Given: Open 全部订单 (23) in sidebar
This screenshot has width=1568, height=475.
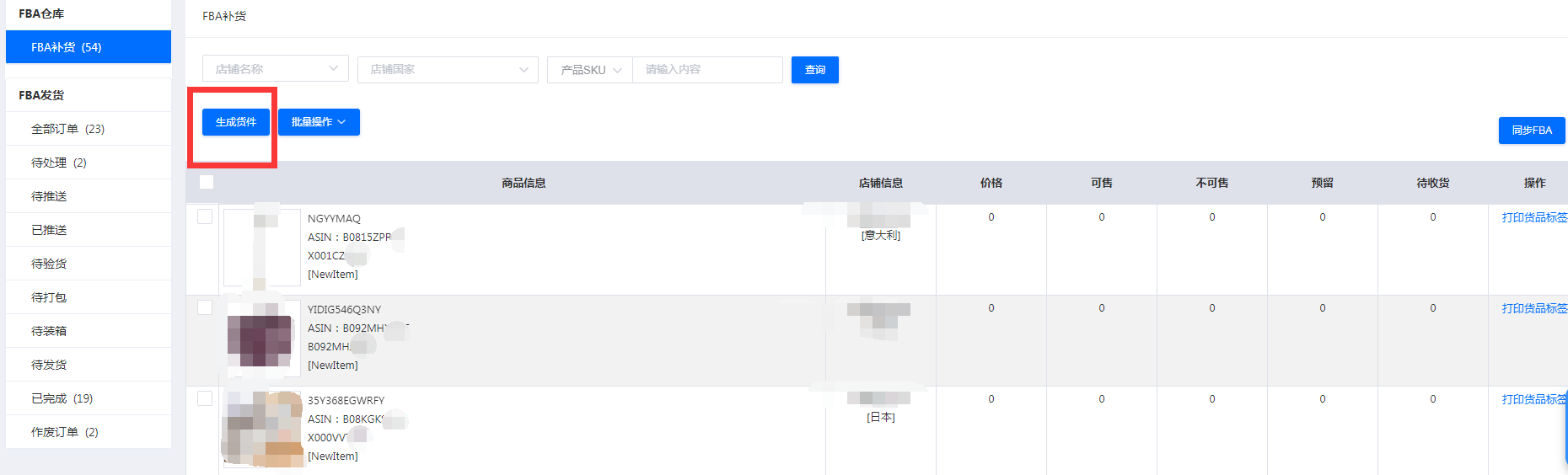Looking at the screenshot, I should pos(68,129).
